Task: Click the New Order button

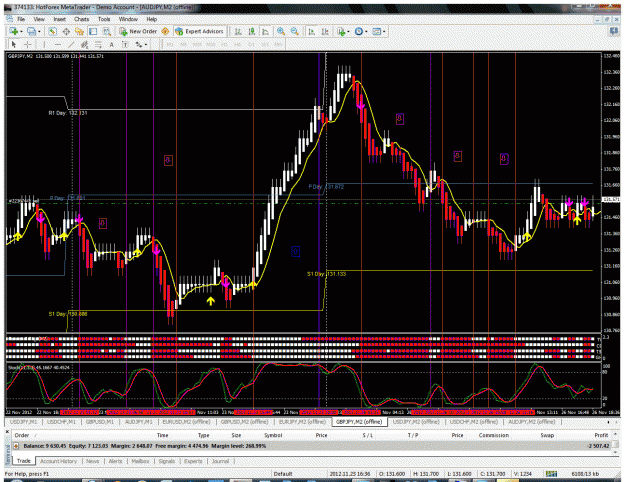Action: [x=138, y=31]
